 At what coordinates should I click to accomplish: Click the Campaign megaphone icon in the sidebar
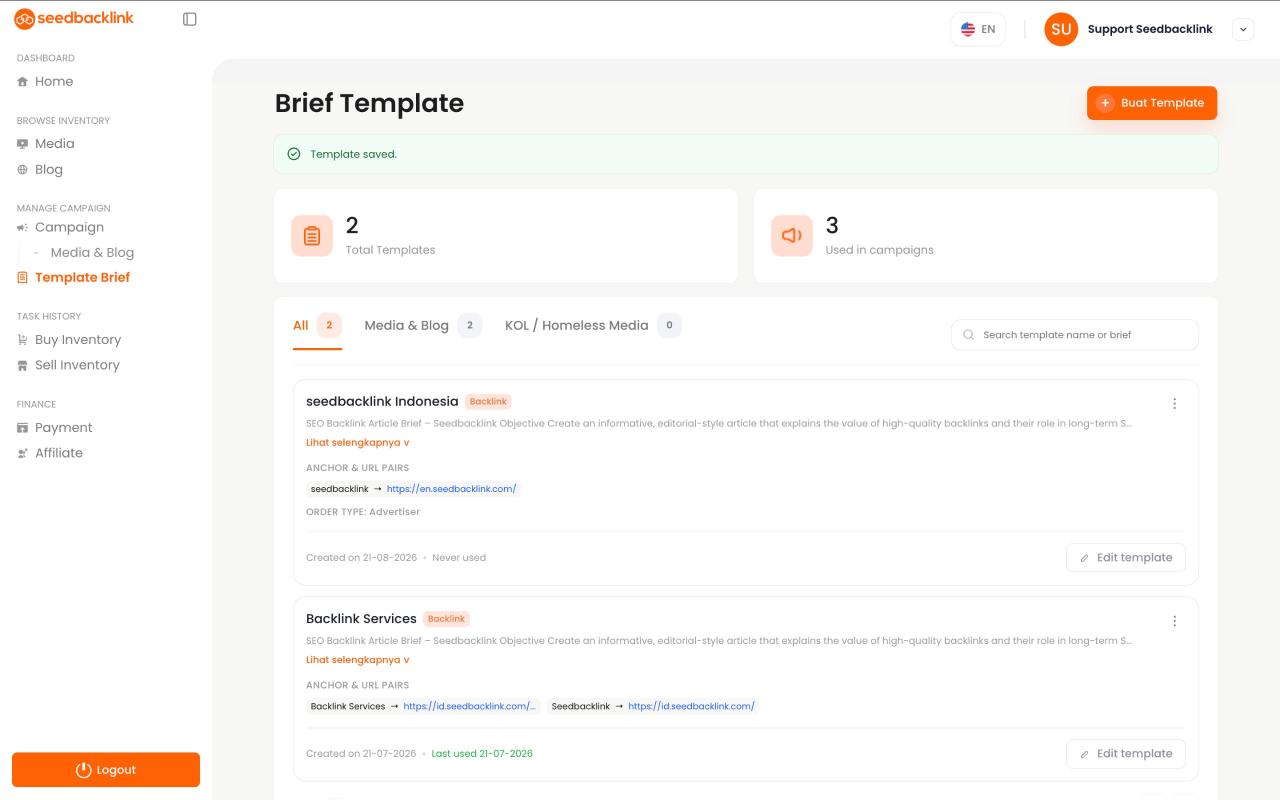tap(22, 228)
